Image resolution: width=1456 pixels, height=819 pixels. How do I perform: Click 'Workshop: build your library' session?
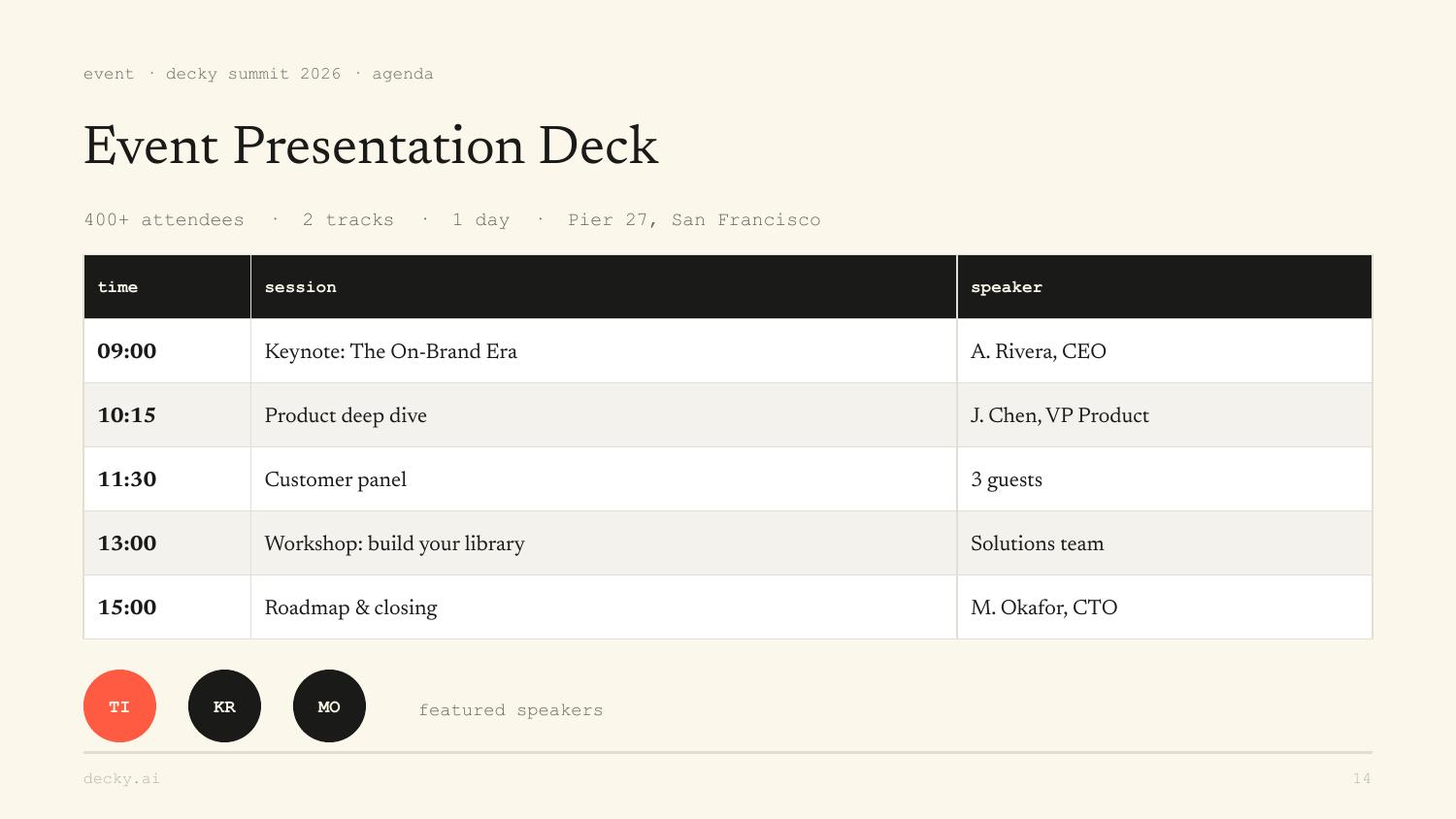(604, 543)
